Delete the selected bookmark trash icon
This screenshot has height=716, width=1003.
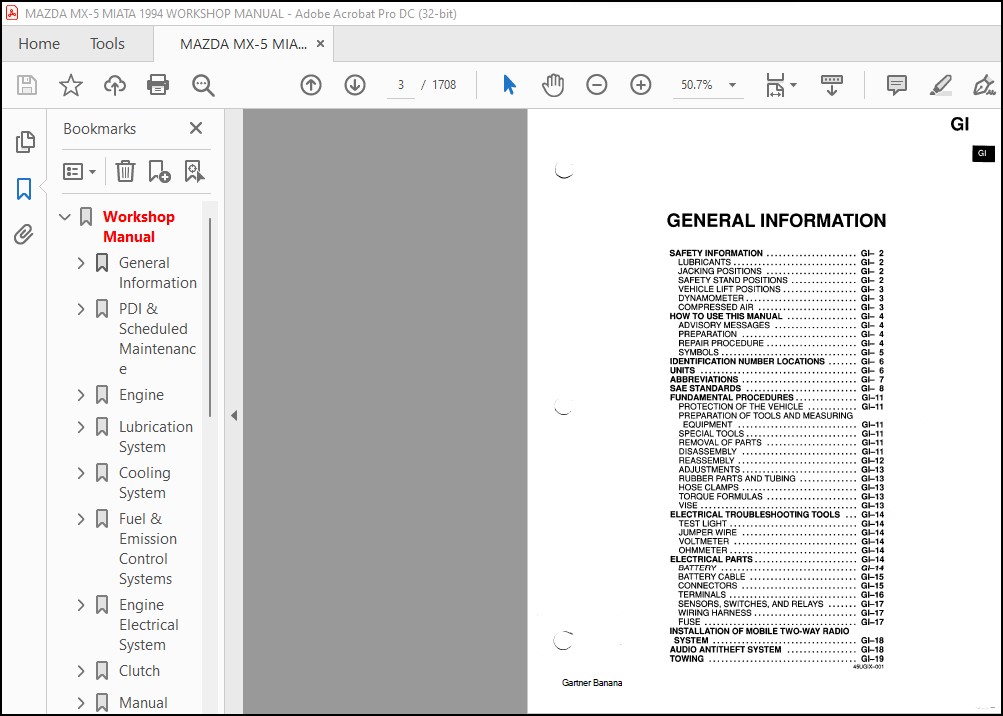point(125,171)
